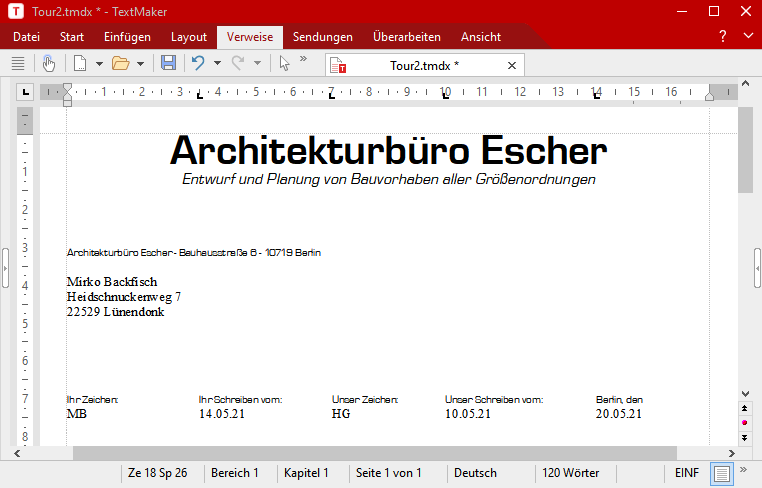Save the document with the floppy disk icon
Image resolution: width=762 pixels, height=488 pixels.
click(x=168, y=64)
